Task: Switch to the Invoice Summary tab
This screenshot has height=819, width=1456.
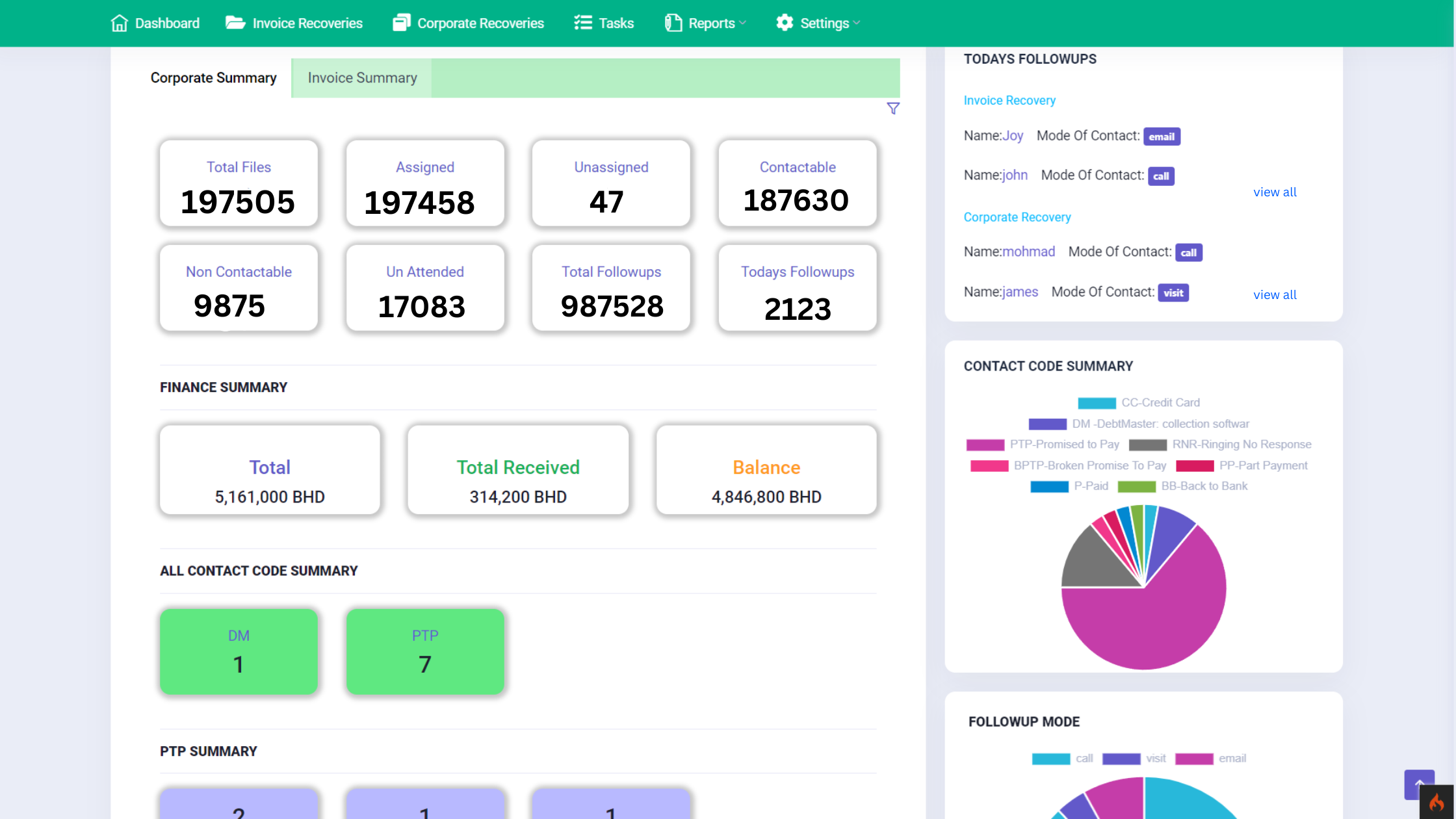Action: pyautogui.click(x=362, y=78)
